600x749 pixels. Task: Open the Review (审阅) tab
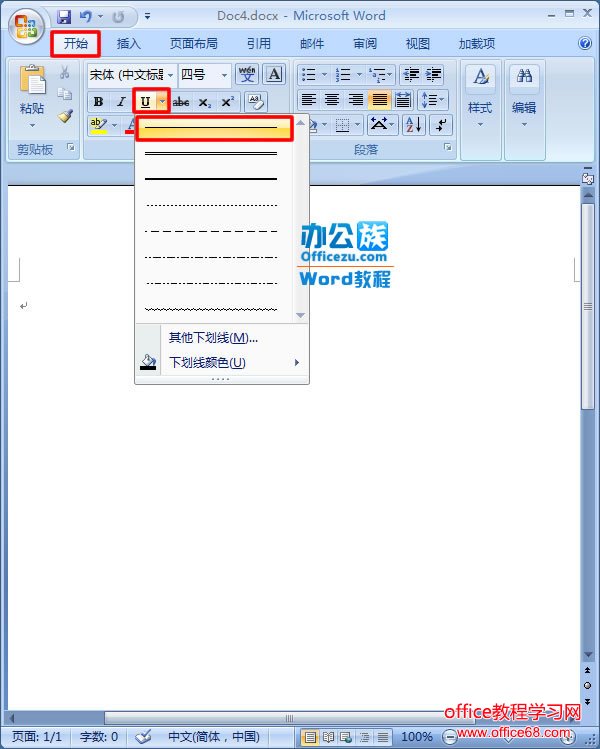[x=365, y=44]
